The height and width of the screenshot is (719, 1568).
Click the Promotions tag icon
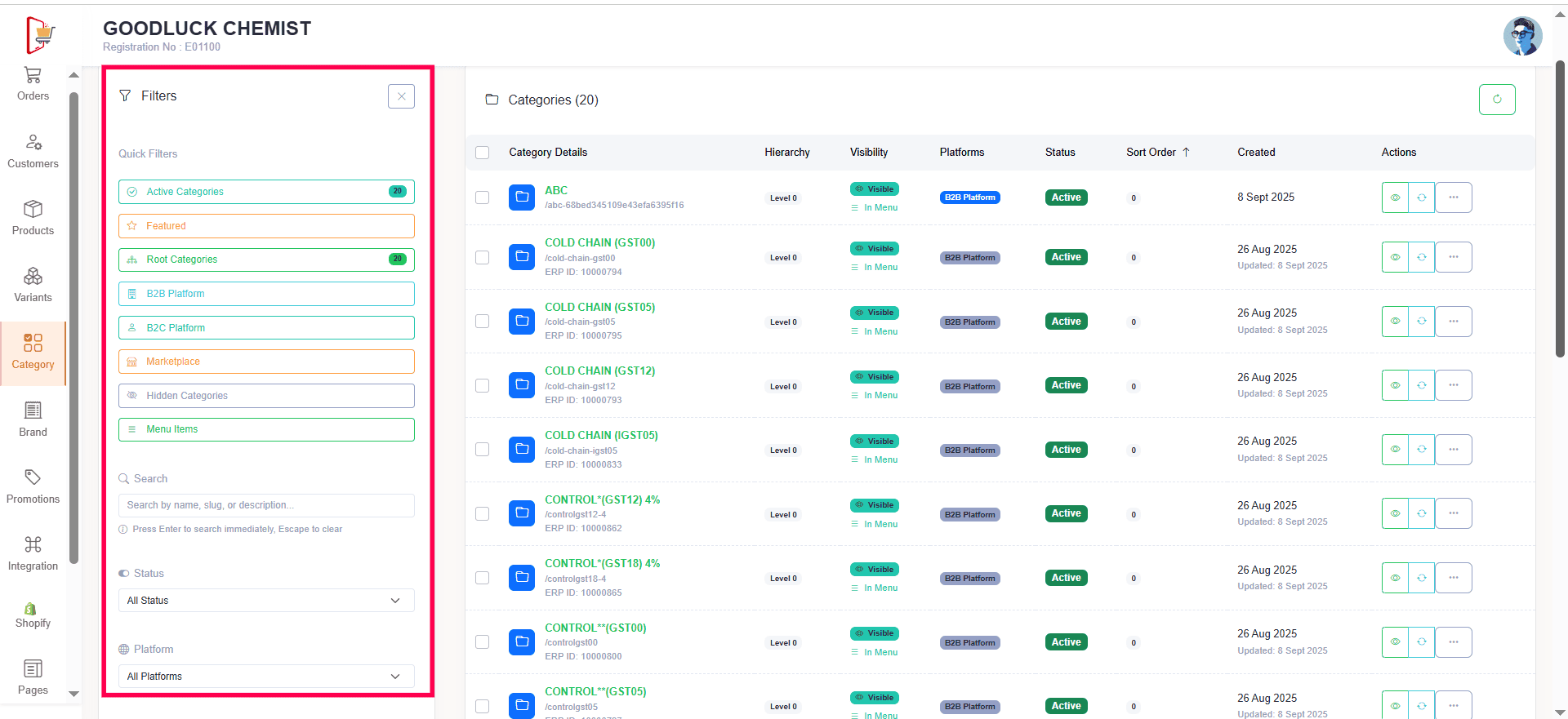coord(33,477)
